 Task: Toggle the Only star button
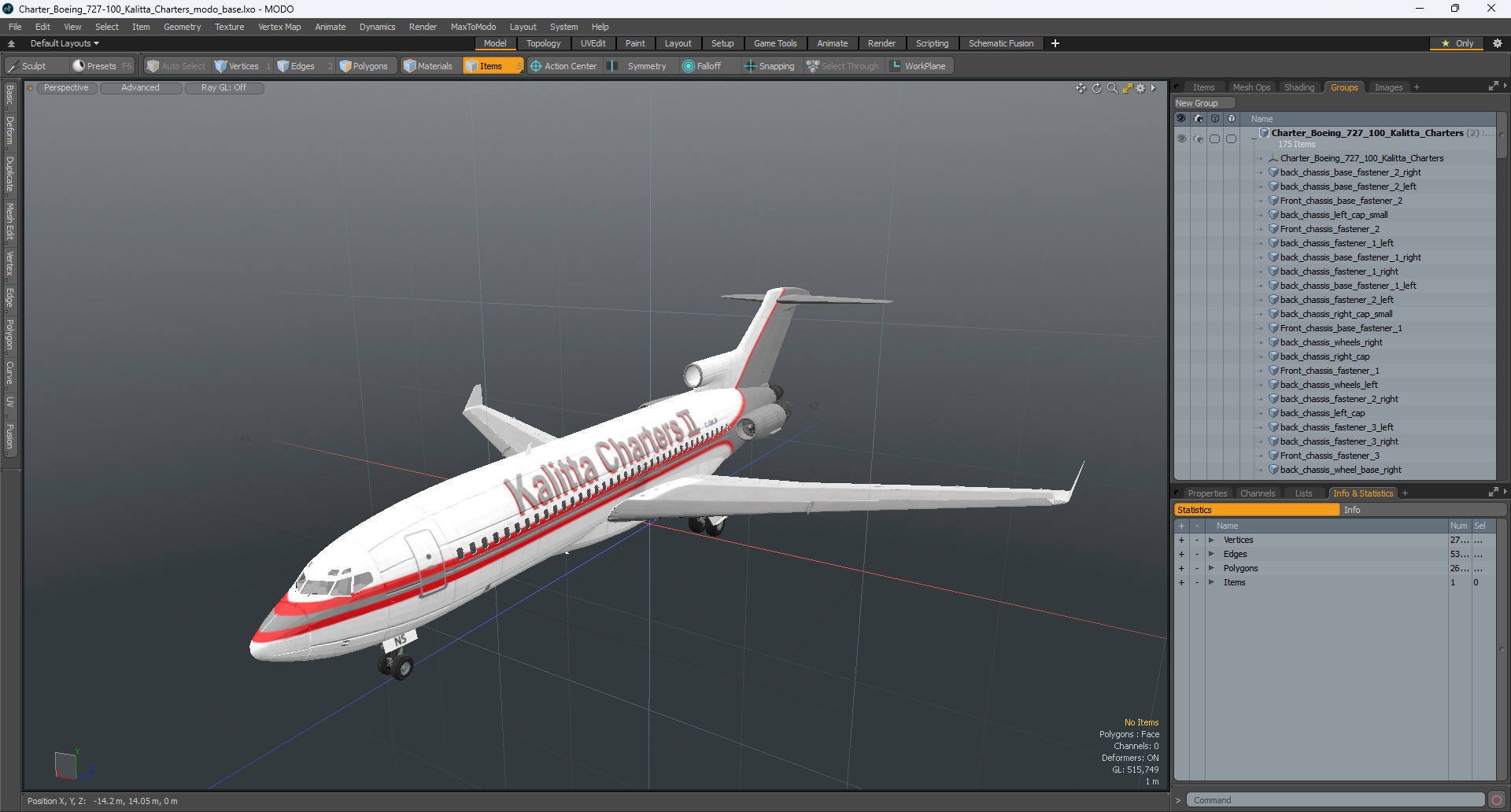pos(1457,43)
